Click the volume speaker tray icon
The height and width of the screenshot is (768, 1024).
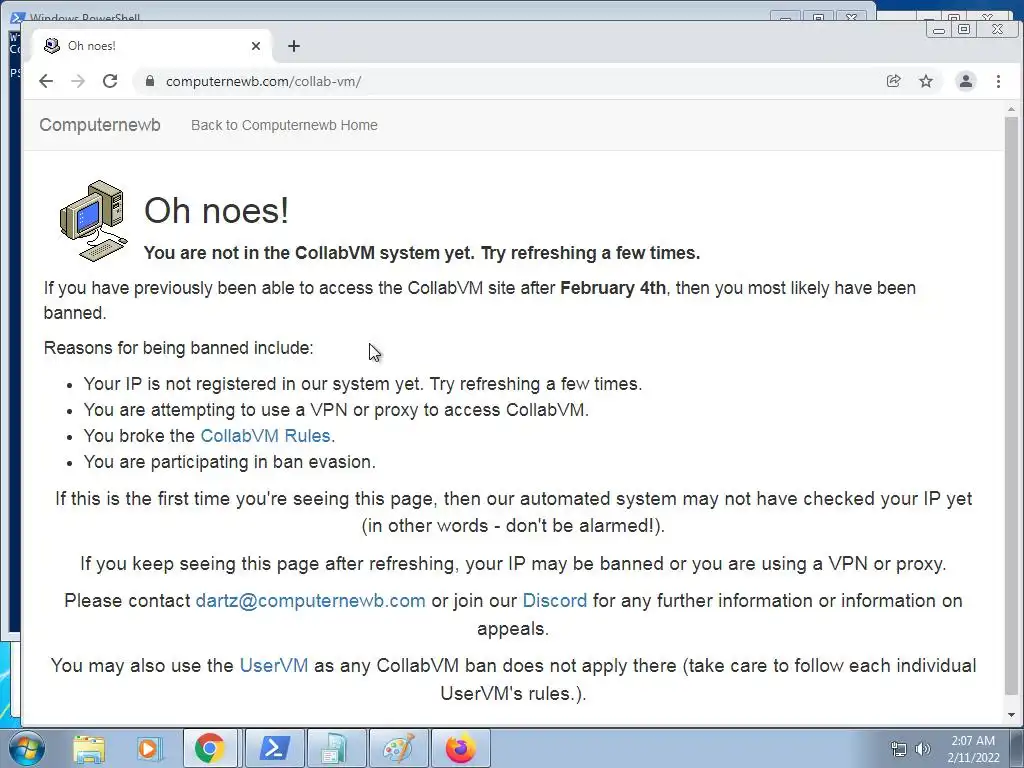click(923, 749)
